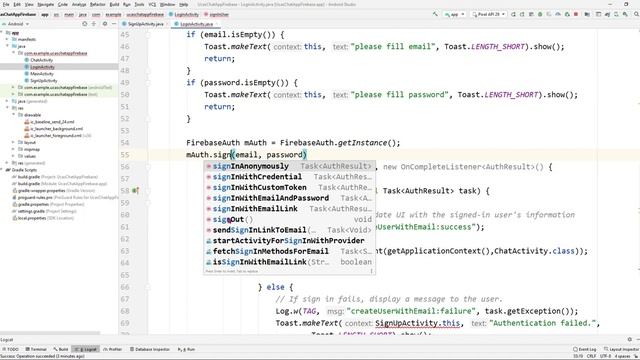Open the Profiler tool window
This screenshot has height=360, width=640.
tap(113, 349)
